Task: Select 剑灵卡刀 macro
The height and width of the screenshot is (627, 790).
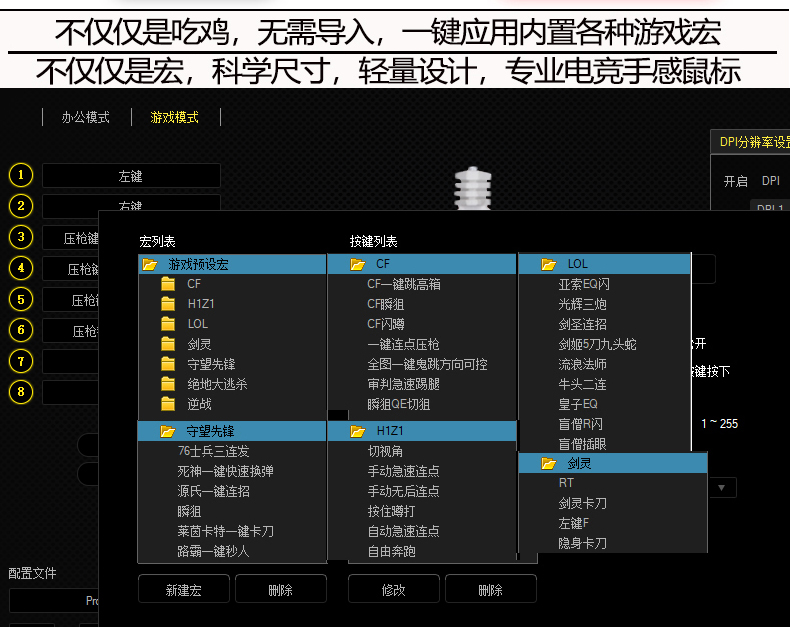Action: (582, 503)
